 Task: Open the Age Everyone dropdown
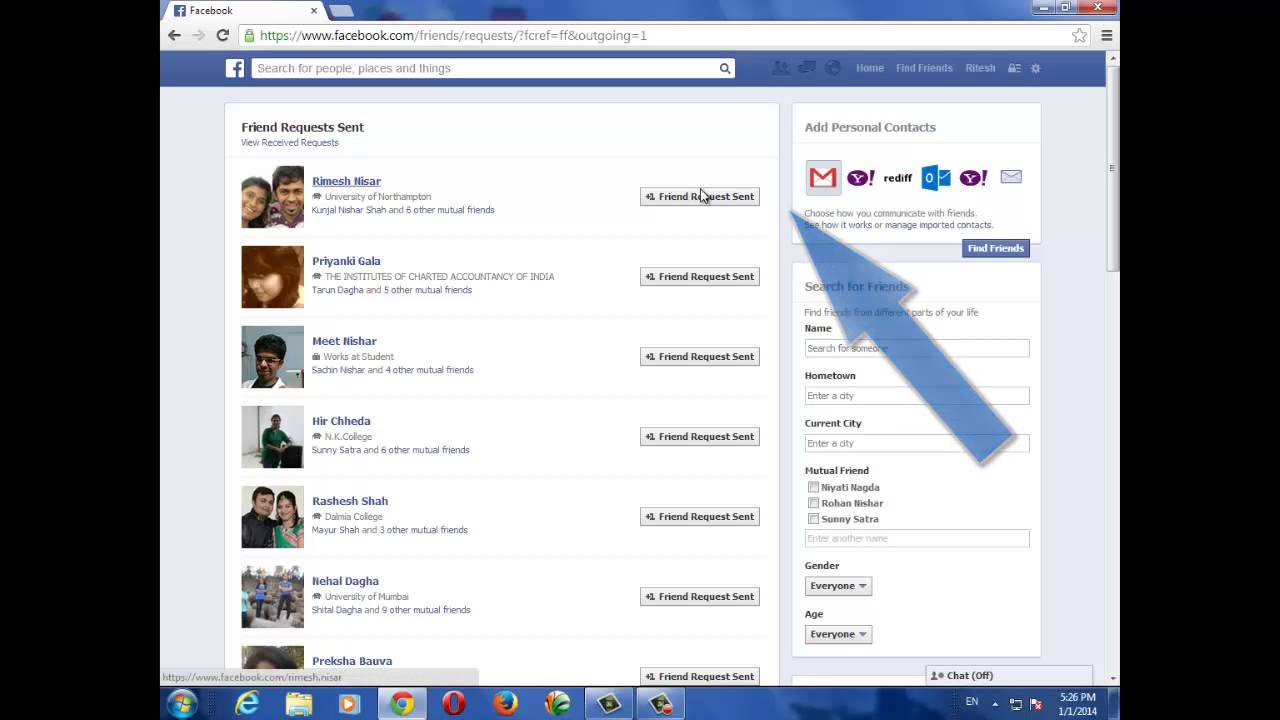[838, 634]
